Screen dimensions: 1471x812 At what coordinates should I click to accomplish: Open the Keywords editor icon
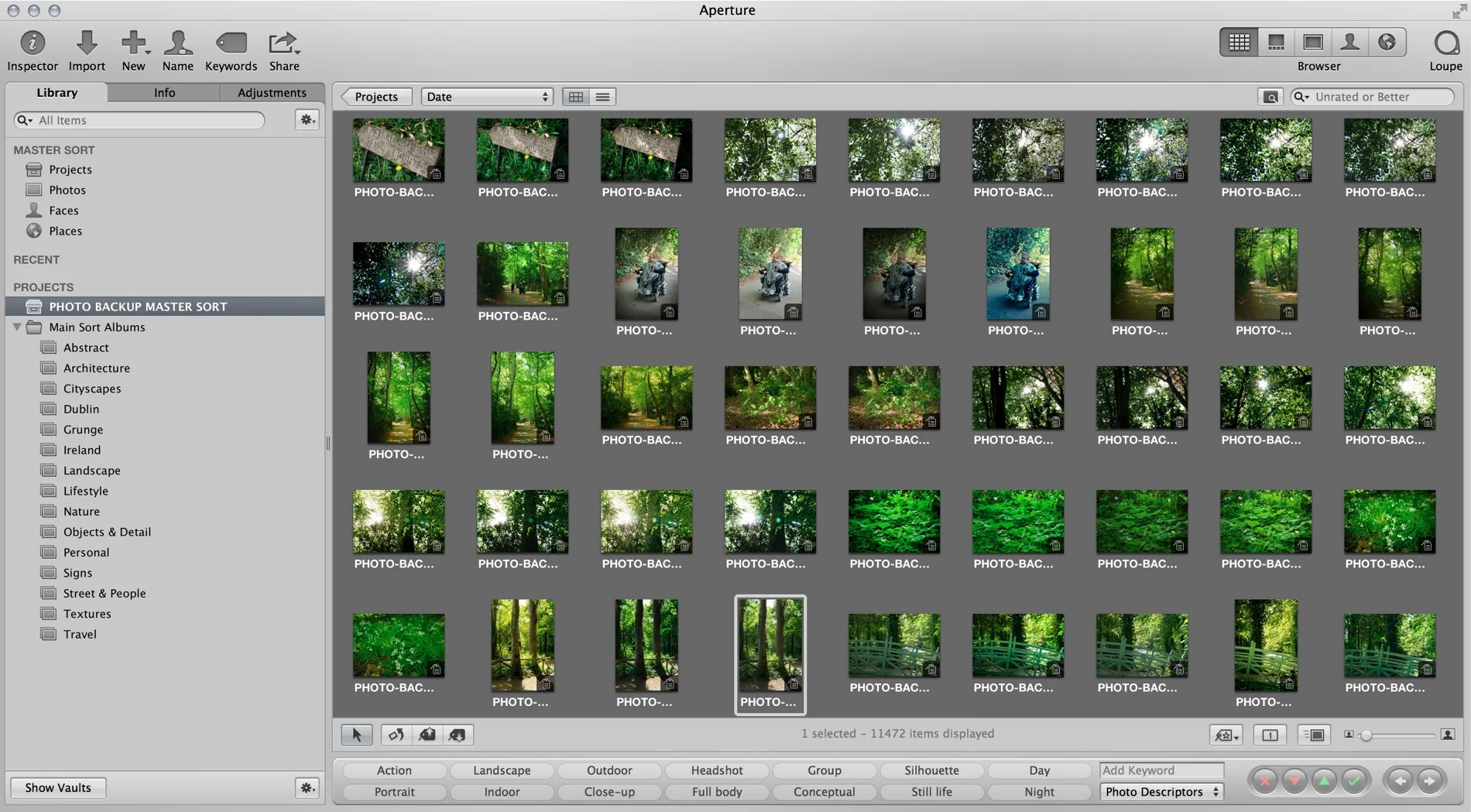(231, 44)
